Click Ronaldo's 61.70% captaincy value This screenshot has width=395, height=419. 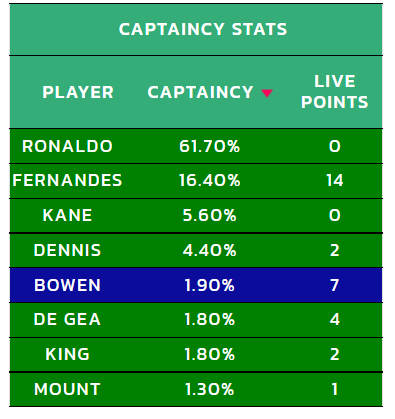209,146
